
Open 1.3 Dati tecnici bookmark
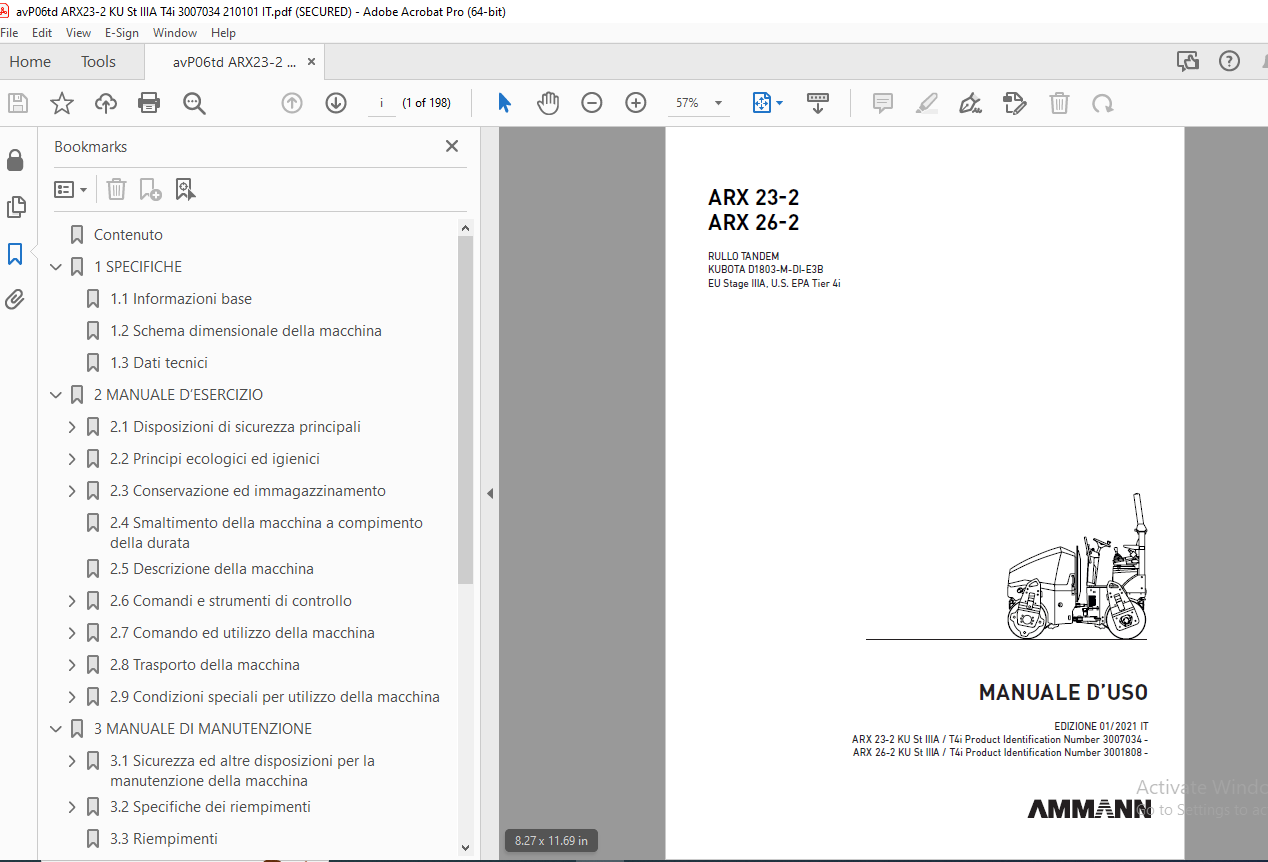coord(159,363)
